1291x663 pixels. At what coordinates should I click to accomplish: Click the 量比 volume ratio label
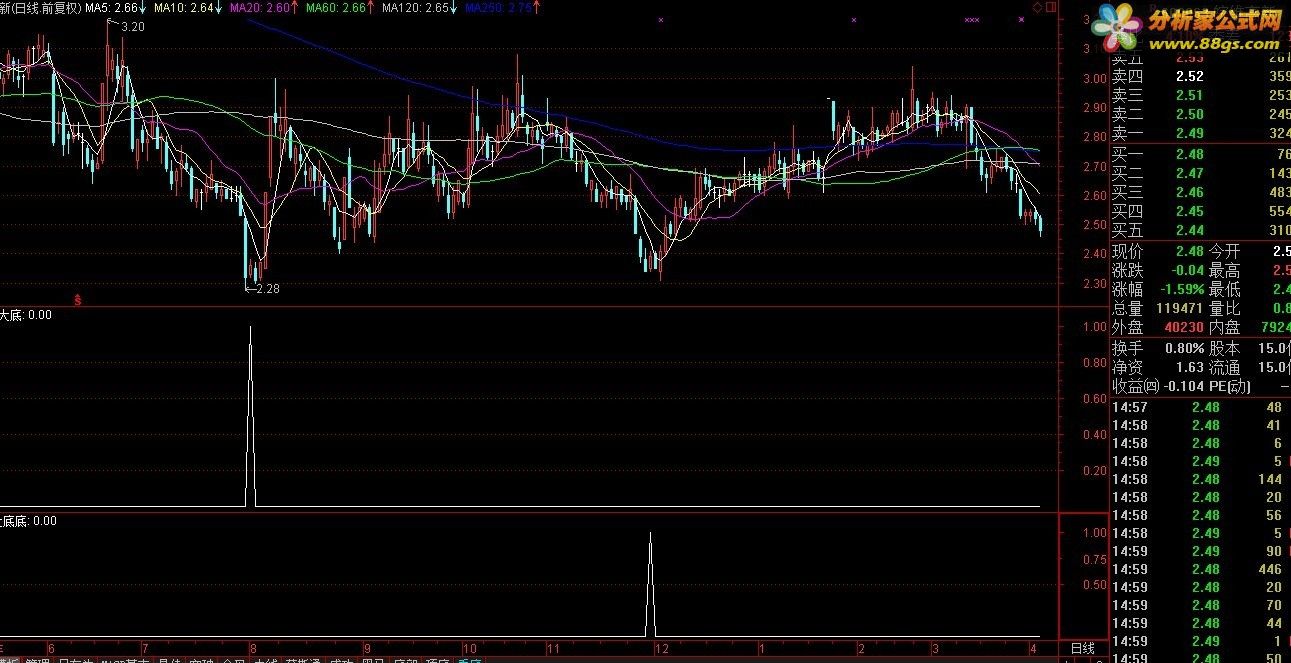(x=1224, y=309)
